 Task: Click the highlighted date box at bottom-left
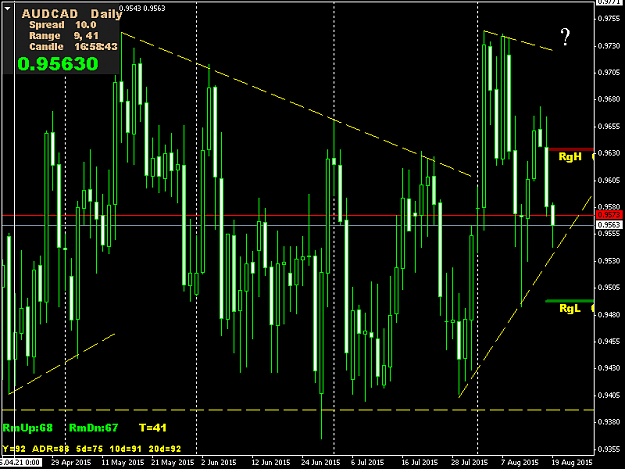pos(20,463)
